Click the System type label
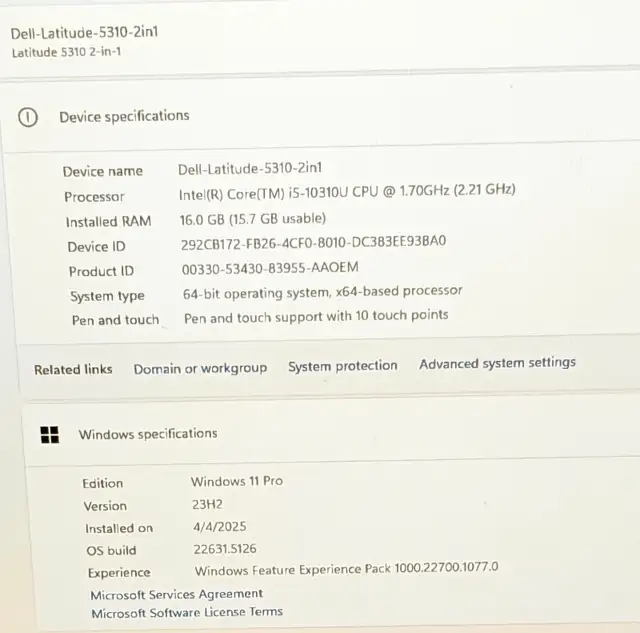640x633 pixels. (x=107, y=296)
